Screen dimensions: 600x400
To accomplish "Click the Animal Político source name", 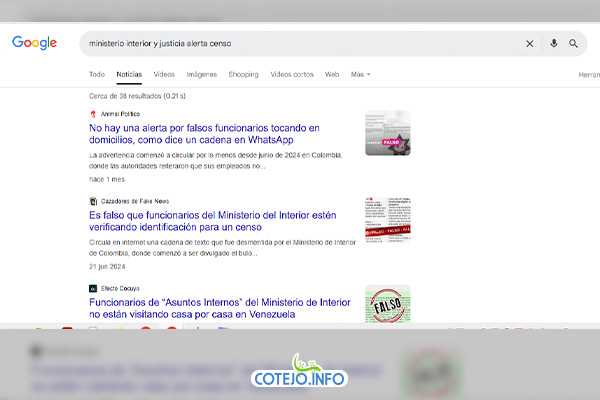I will click(121, 114).
